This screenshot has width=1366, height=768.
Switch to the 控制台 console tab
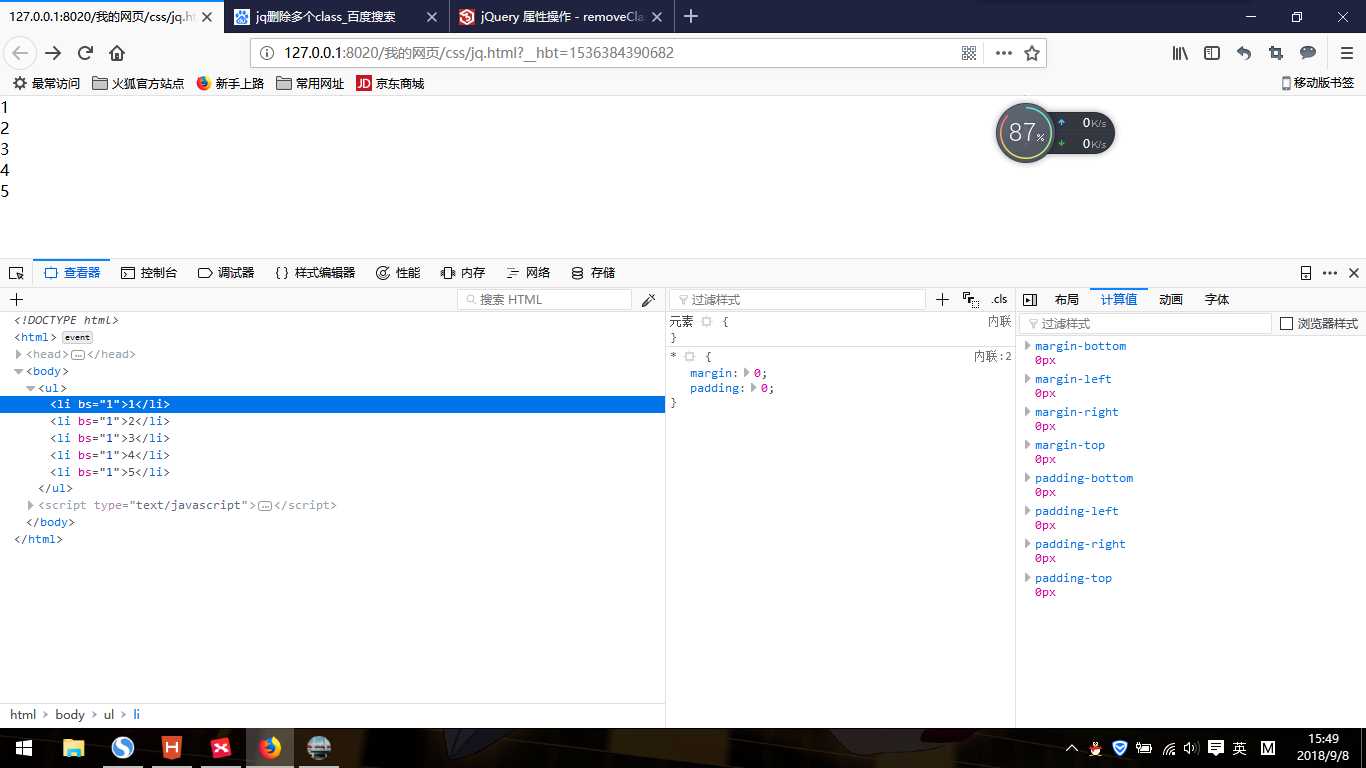click(x=149, y=273)
